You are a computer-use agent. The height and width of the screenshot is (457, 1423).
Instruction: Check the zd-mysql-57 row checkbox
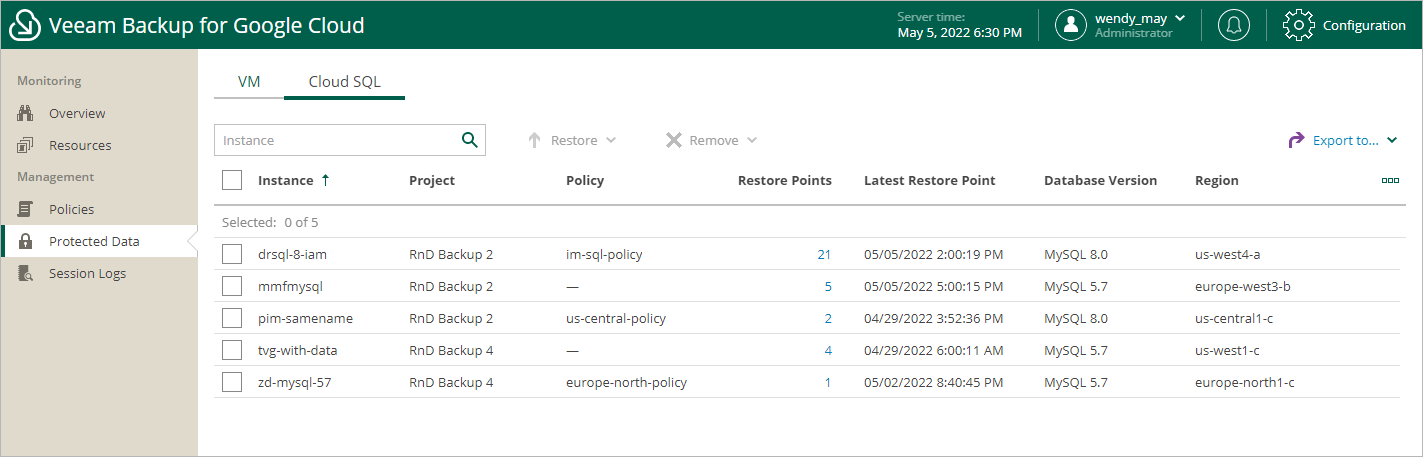point(232,382)
